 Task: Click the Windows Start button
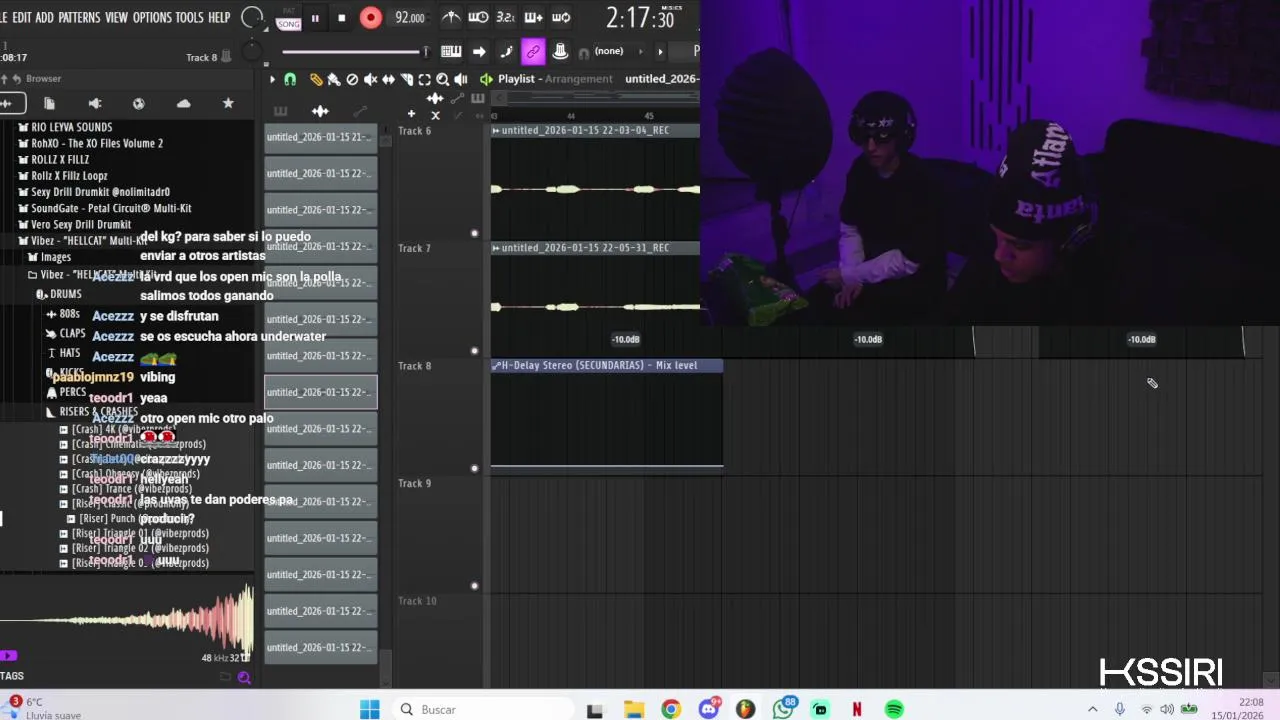369,709
